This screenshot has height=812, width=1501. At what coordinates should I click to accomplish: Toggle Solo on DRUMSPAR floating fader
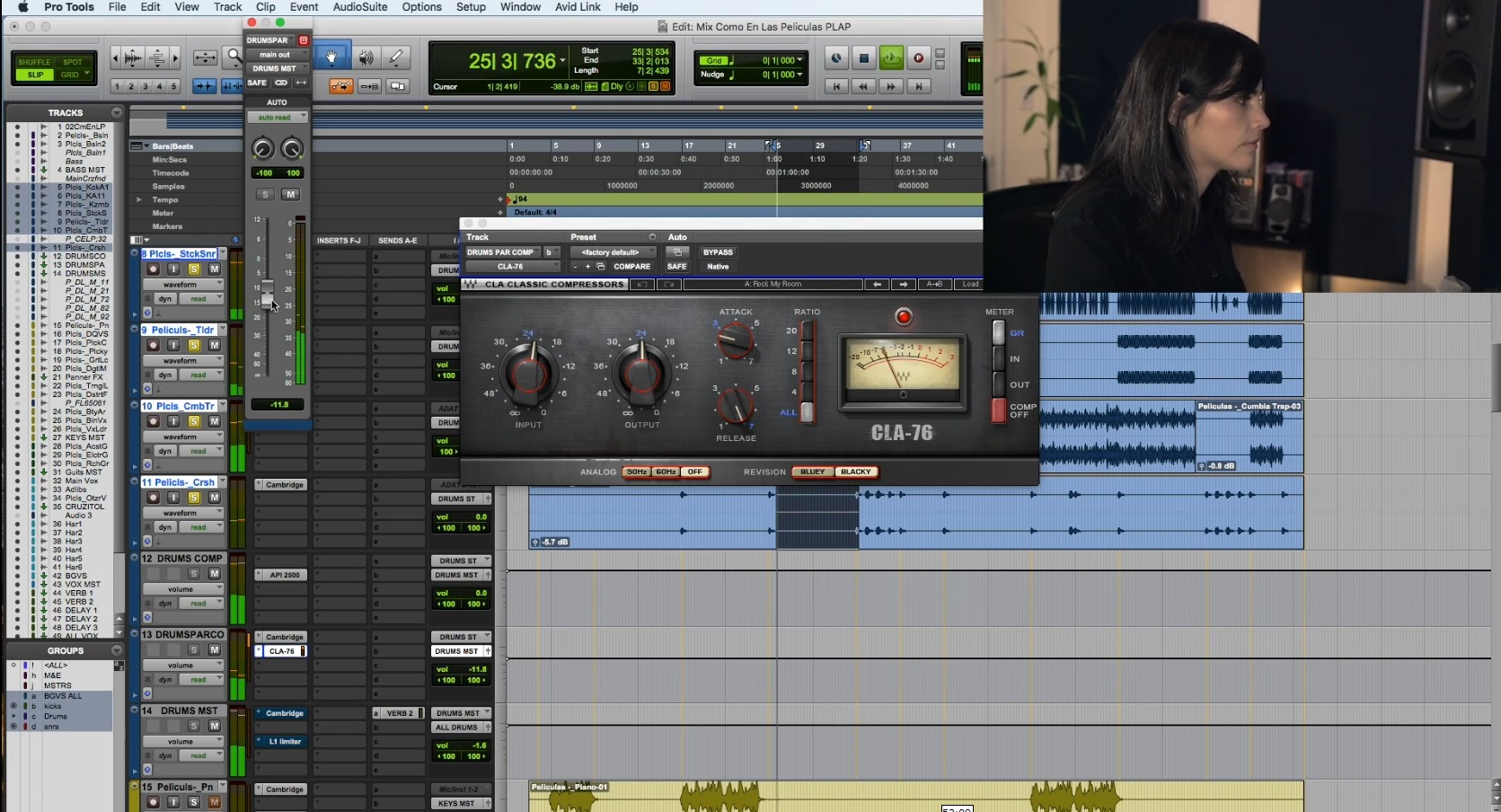[x=265, y=194]
